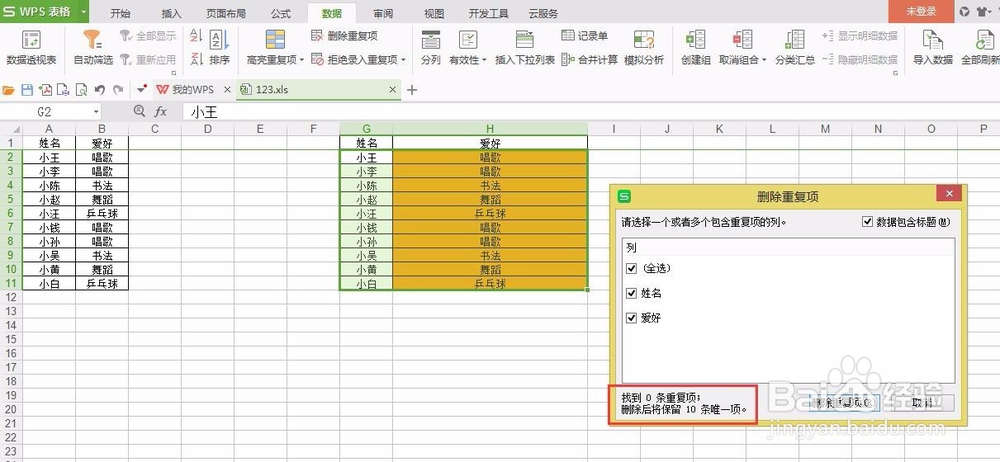1000x462 pixels.
Task: Click the 合并计算 consolidate tool
Action: 589,59
